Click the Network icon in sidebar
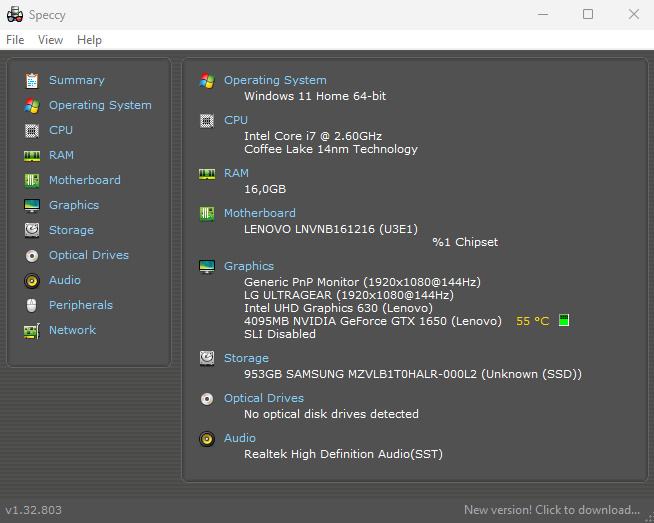This screenshot has width=654, height=523. coord(31,330)
